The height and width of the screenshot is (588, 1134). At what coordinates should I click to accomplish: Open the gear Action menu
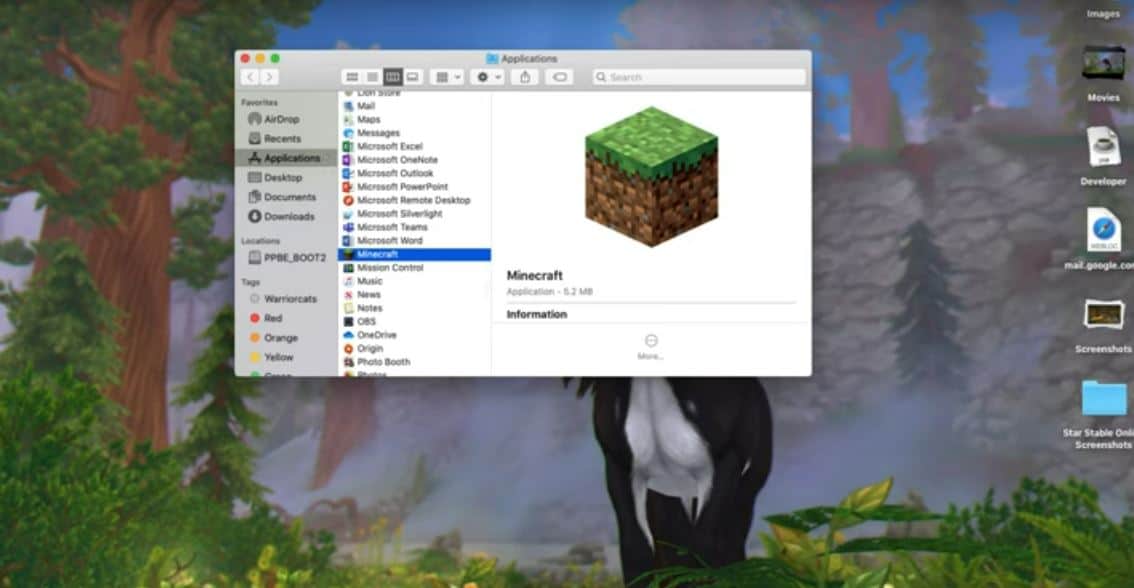click(x=487, y=77)
